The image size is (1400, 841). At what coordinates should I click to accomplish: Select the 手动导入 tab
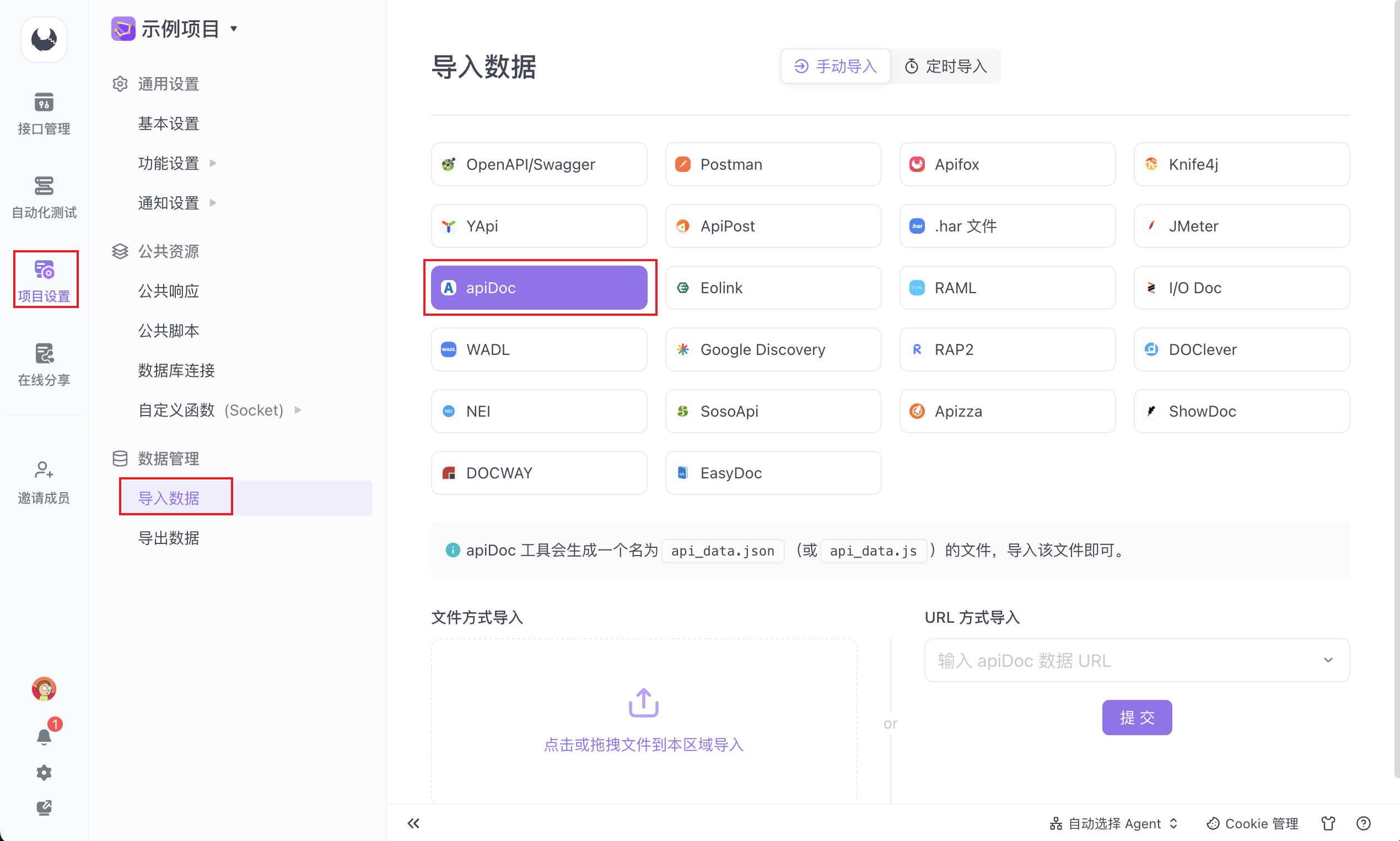click(835, 66)
